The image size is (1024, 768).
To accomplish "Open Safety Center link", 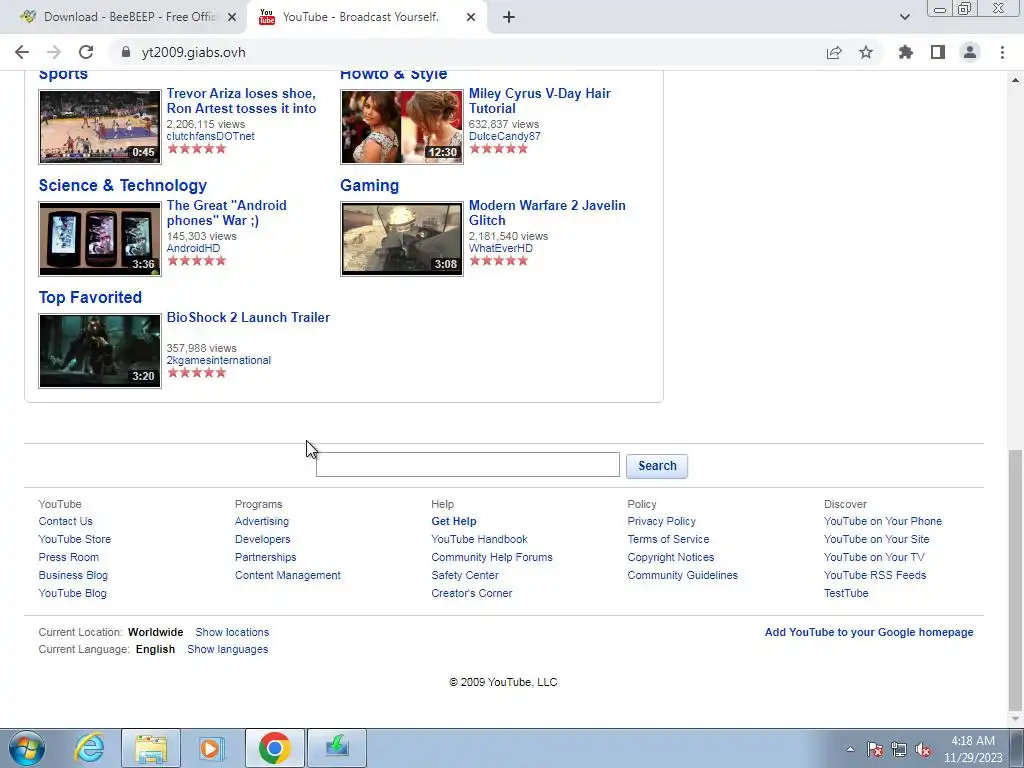I will pos(465,575).
